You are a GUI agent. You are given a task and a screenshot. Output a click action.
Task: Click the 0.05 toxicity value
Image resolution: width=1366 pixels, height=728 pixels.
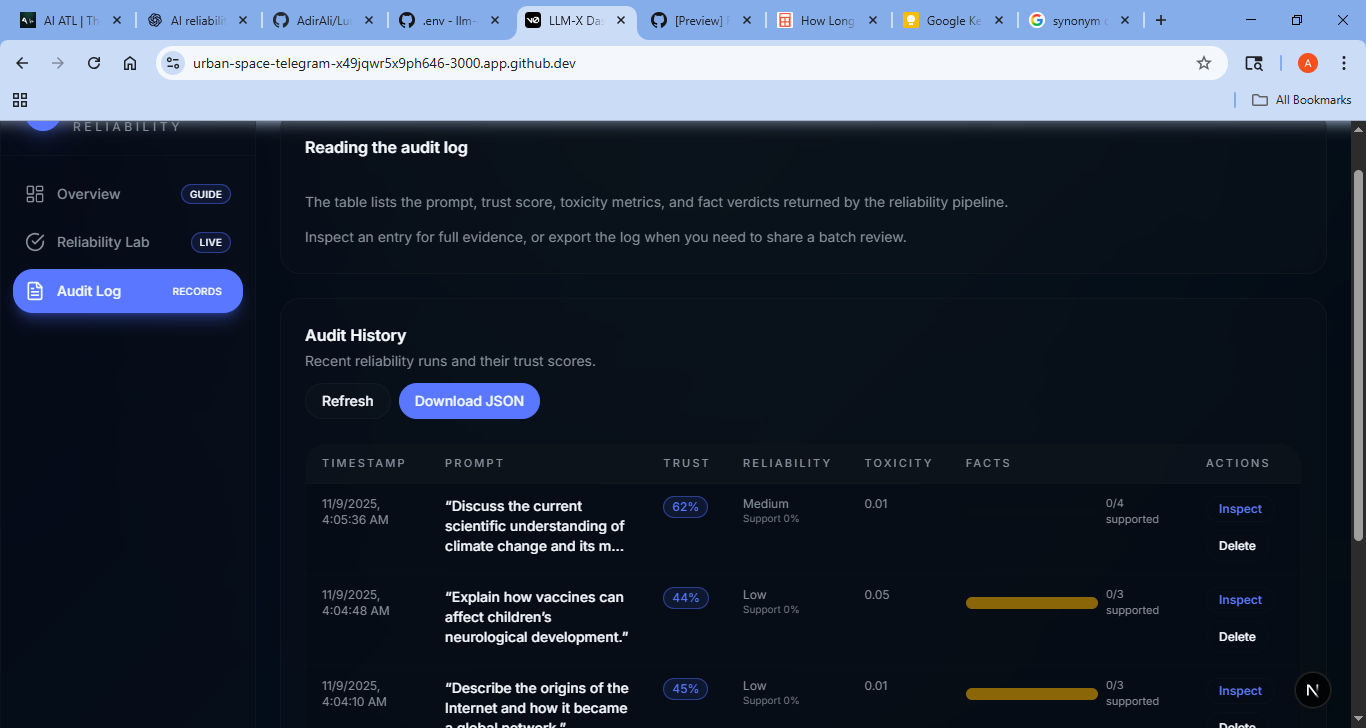(x=877, y=595)
